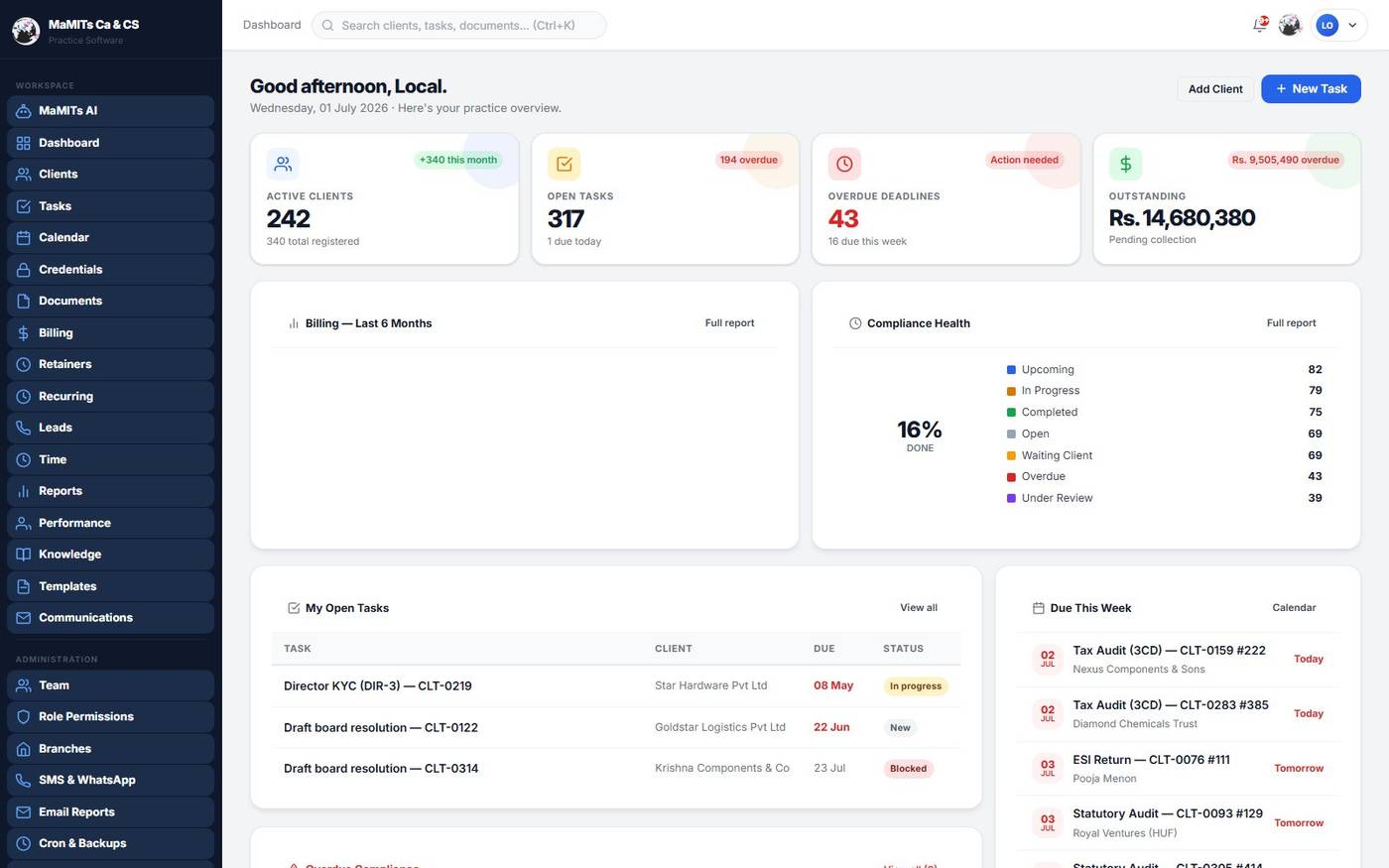The height and width of the screenshot is (868, 1389).
Task: Click the Open Tasks checkbox icon
Action: (x=564, y=164)
